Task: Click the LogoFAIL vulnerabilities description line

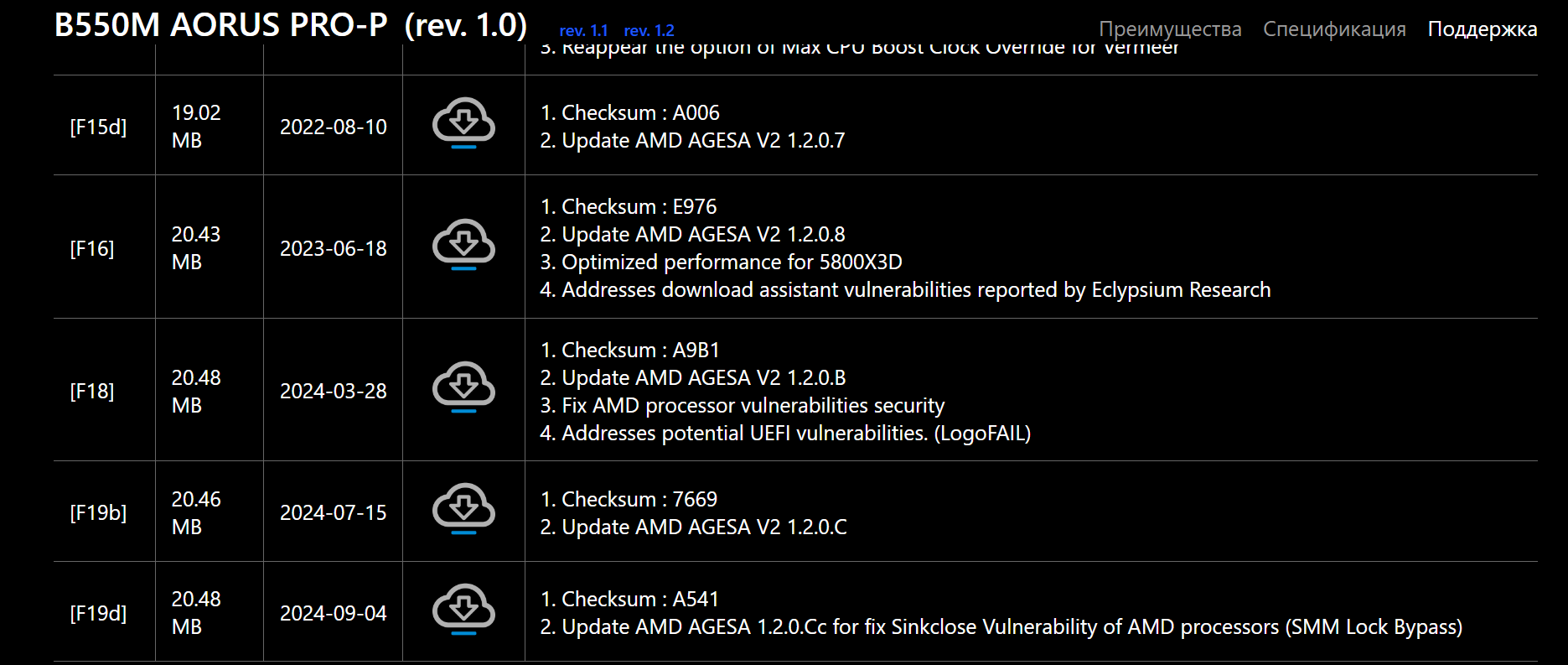Action: pos(785,433)
